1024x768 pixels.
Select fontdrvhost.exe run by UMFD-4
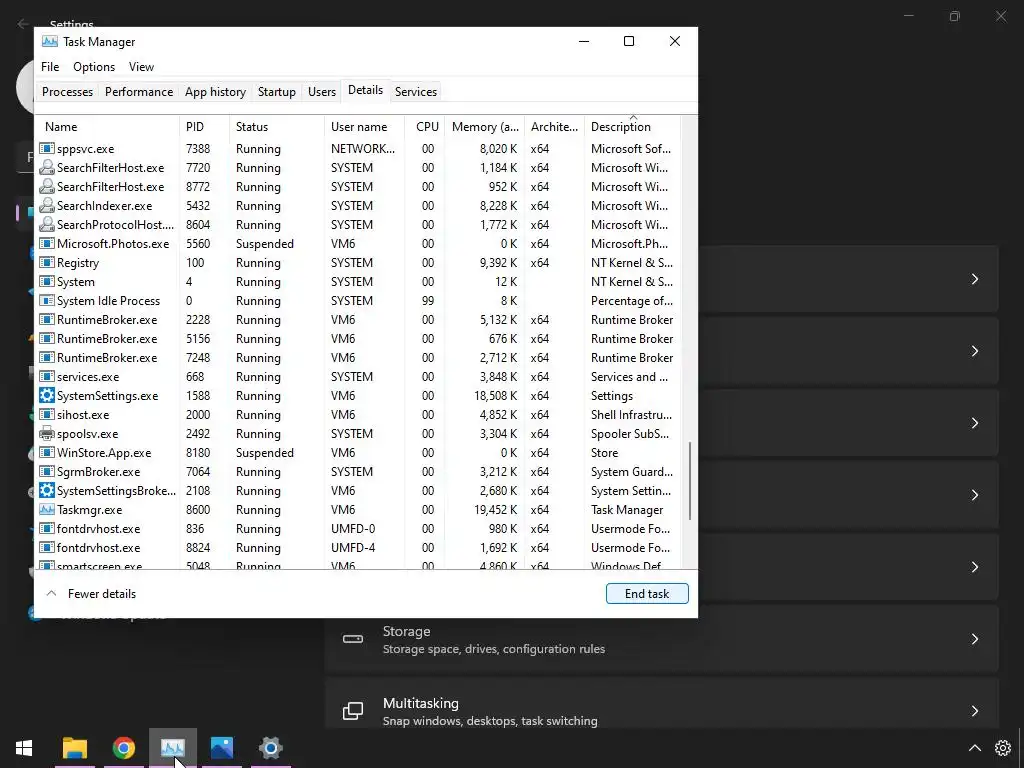358,548
